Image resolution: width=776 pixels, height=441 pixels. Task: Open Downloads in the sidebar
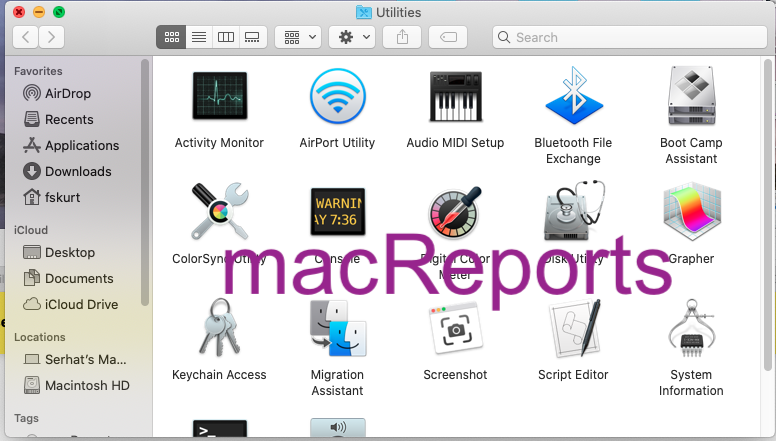coord(78,171)
